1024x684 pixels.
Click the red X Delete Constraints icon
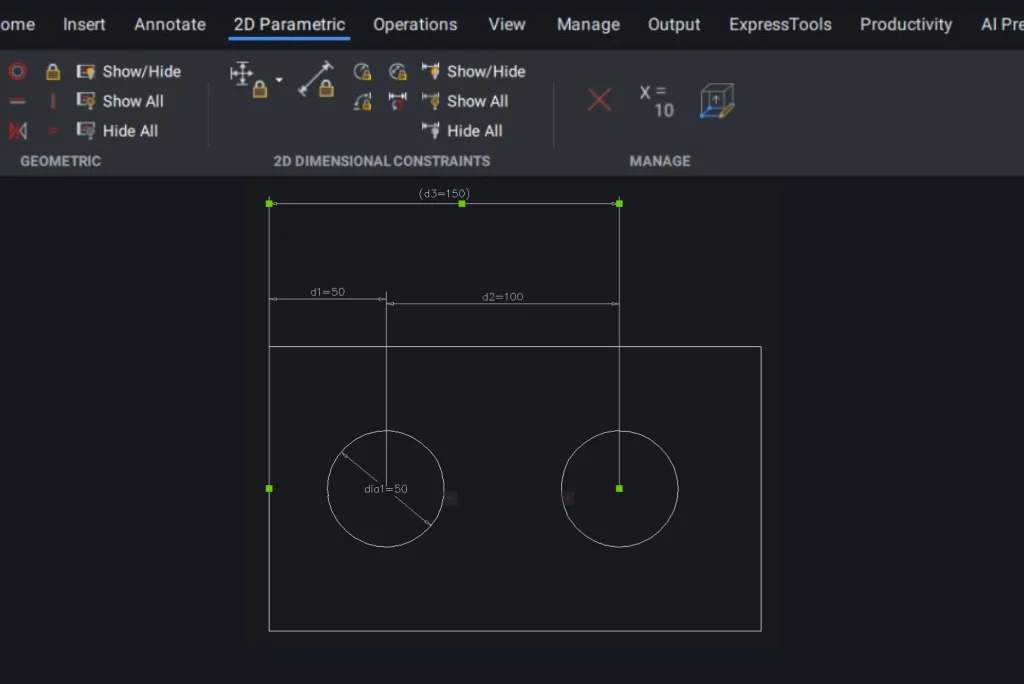point(599,100)
